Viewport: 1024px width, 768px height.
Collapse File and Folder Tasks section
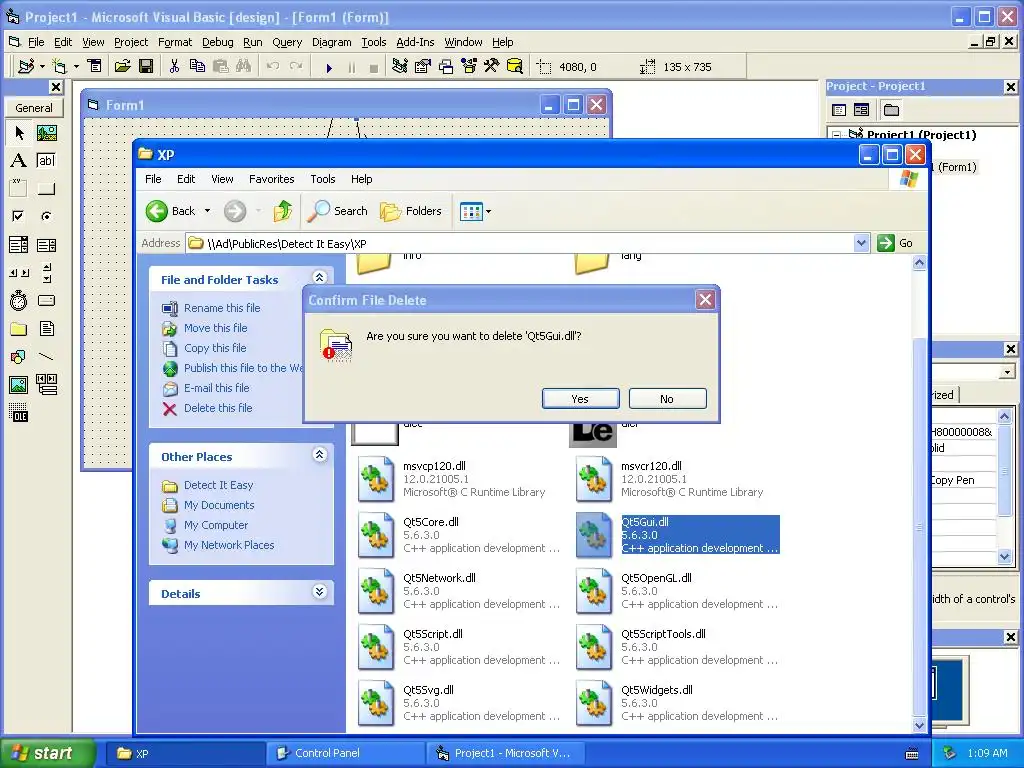point(319,278)
